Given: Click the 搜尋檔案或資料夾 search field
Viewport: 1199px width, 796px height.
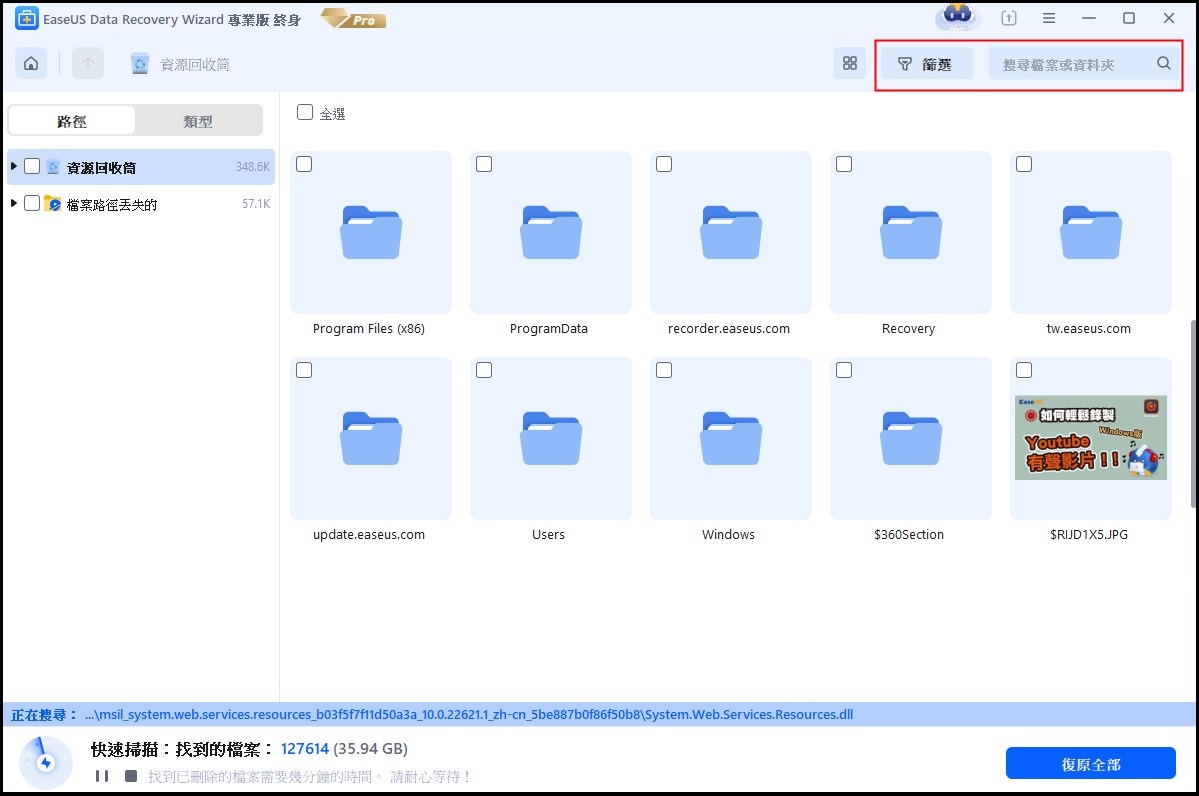Looking at the screenshot, I should coord(1070,64).
